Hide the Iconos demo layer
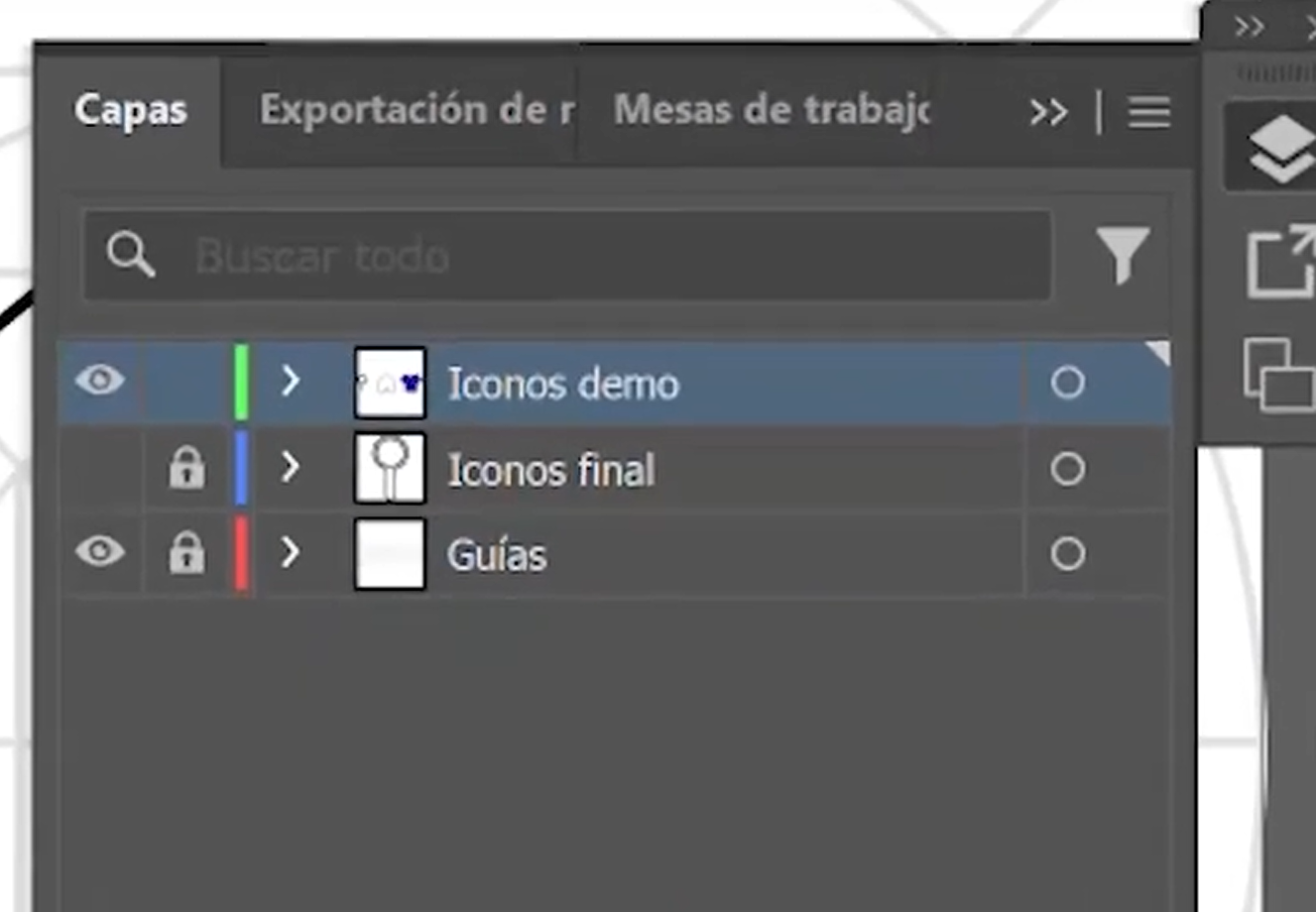Viewport: 1316px width, 912px height. tap(100, 381)
